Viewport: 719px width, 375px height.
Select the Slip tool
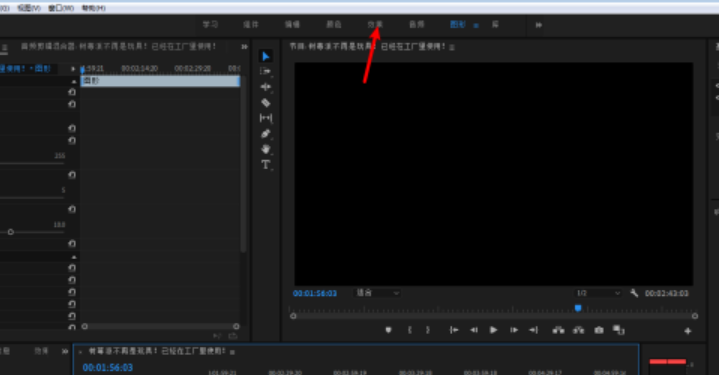pyautogui.click(x=265, y=118)
